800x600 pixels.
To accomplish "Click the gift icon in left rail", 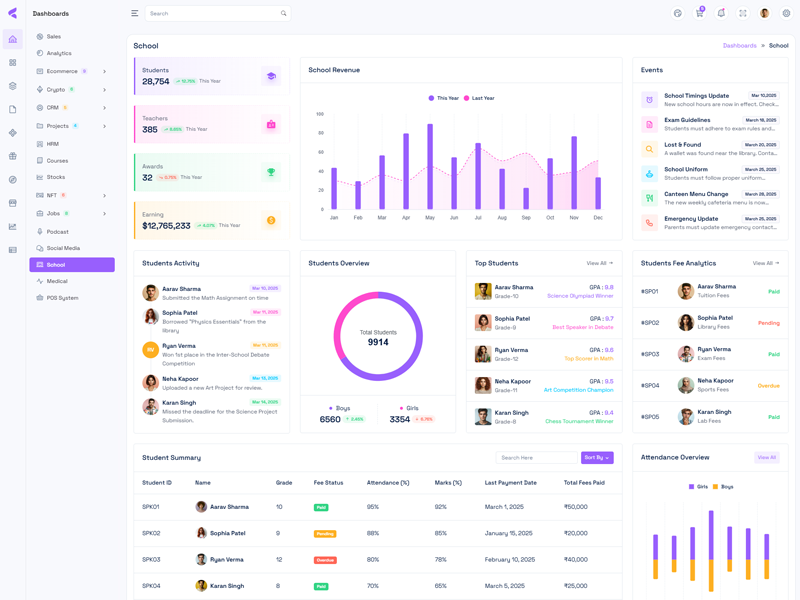I will 13,156.
